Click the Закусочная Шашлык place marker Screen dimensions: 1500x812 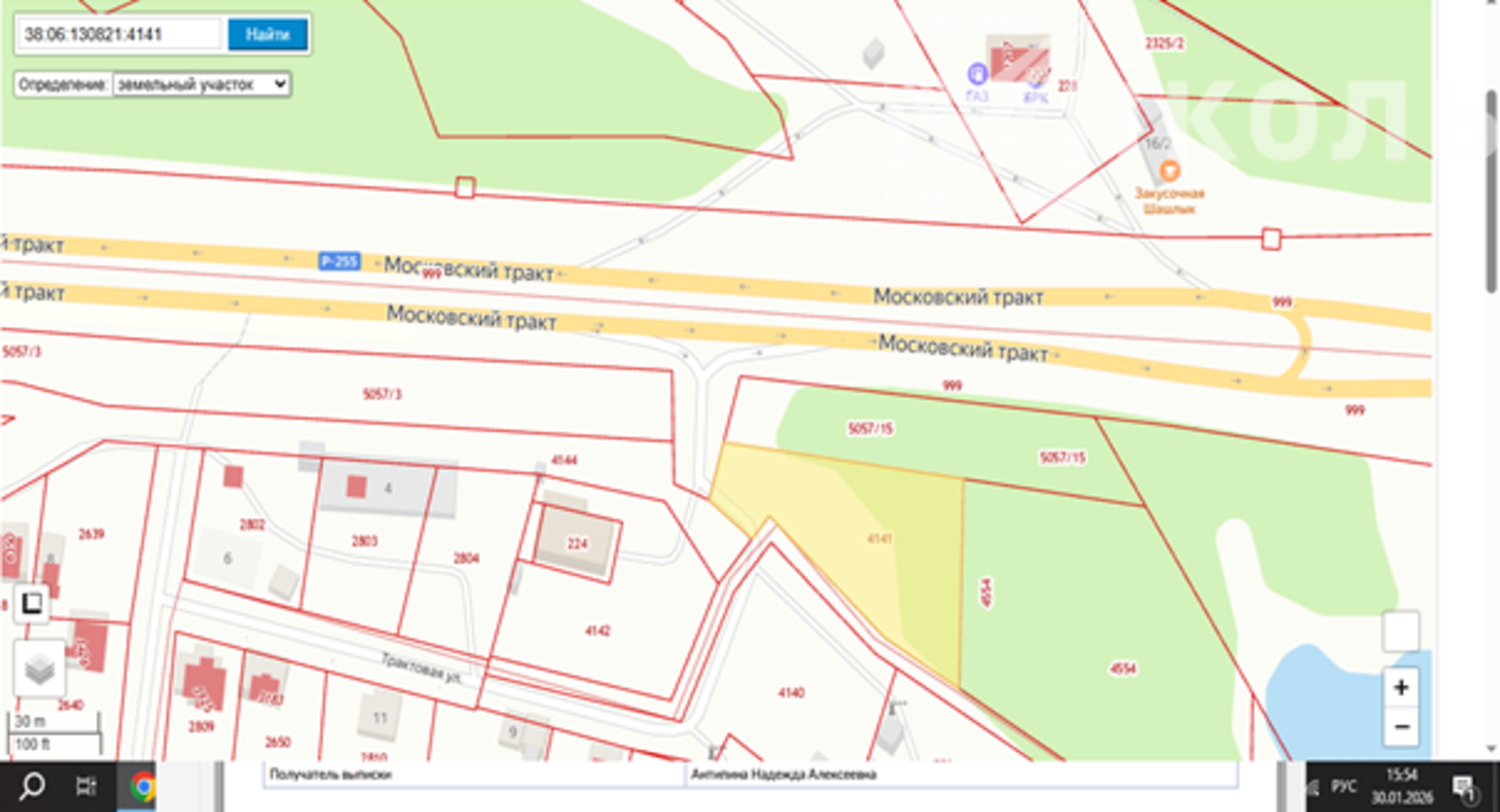point(1169,171)
